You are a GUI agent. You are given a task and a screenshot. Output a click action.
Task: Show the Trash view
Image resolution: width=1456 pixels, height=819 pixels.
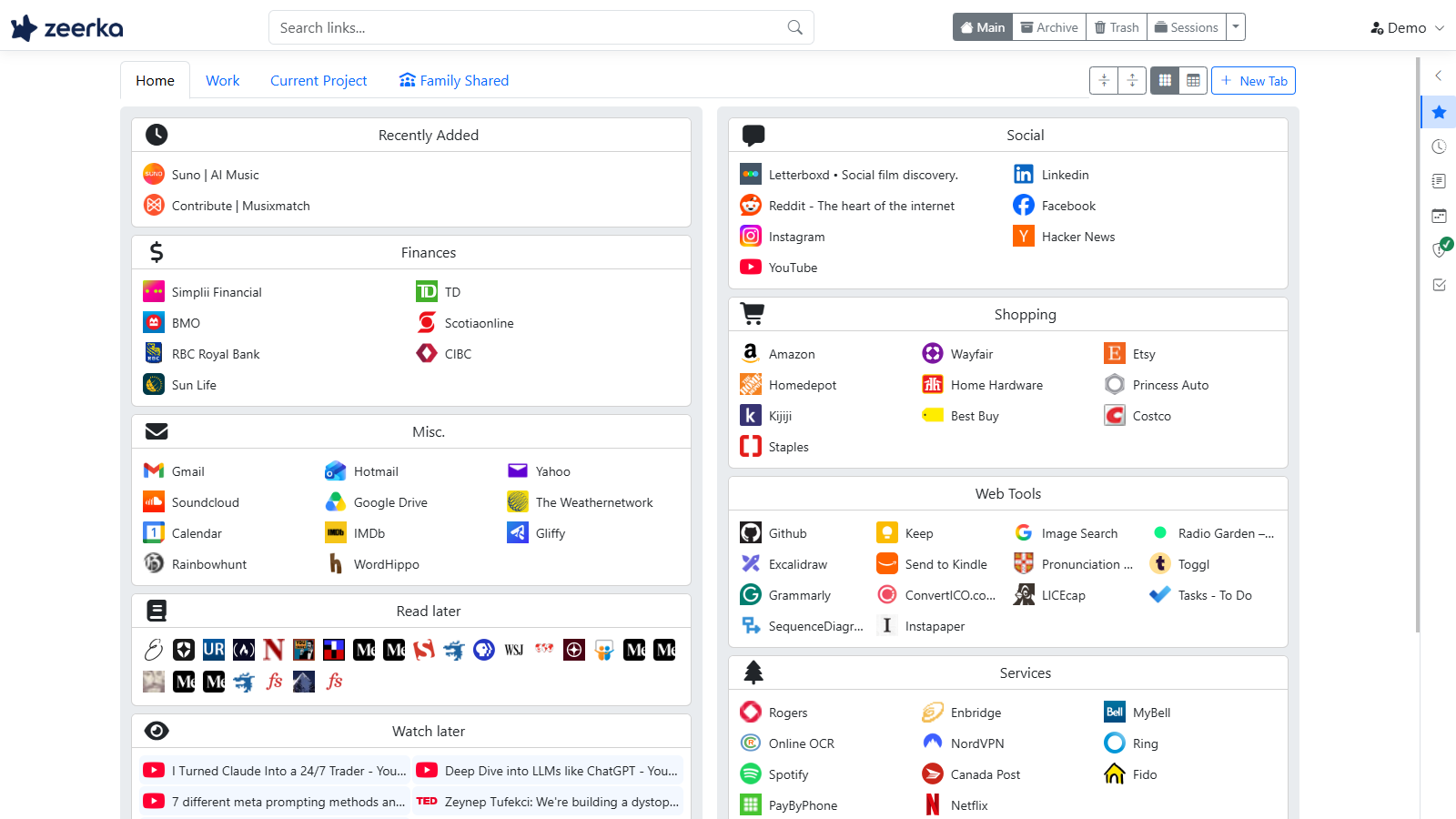[1117, 27]
